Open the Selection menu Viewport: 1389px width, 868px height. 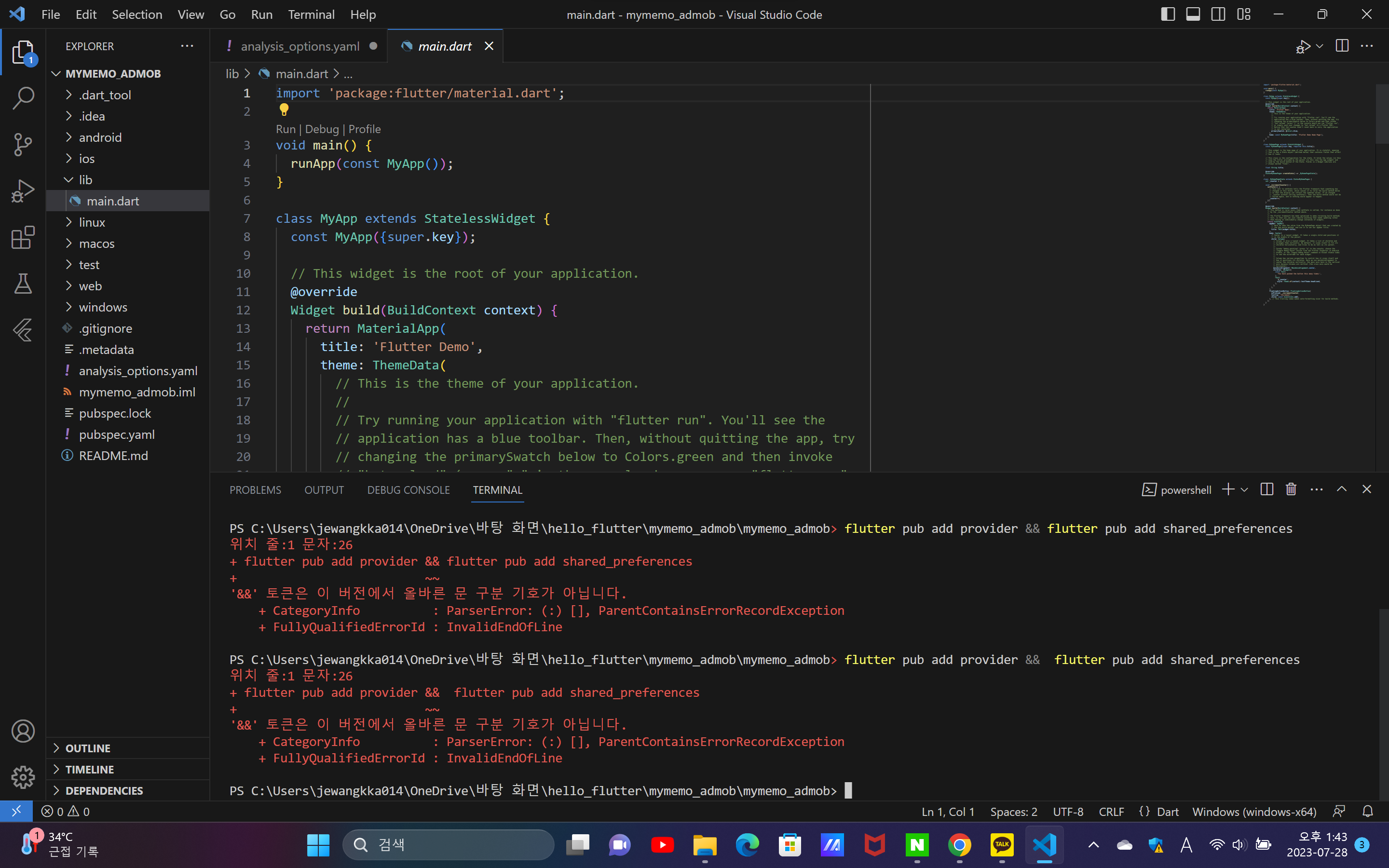point(136,14)
